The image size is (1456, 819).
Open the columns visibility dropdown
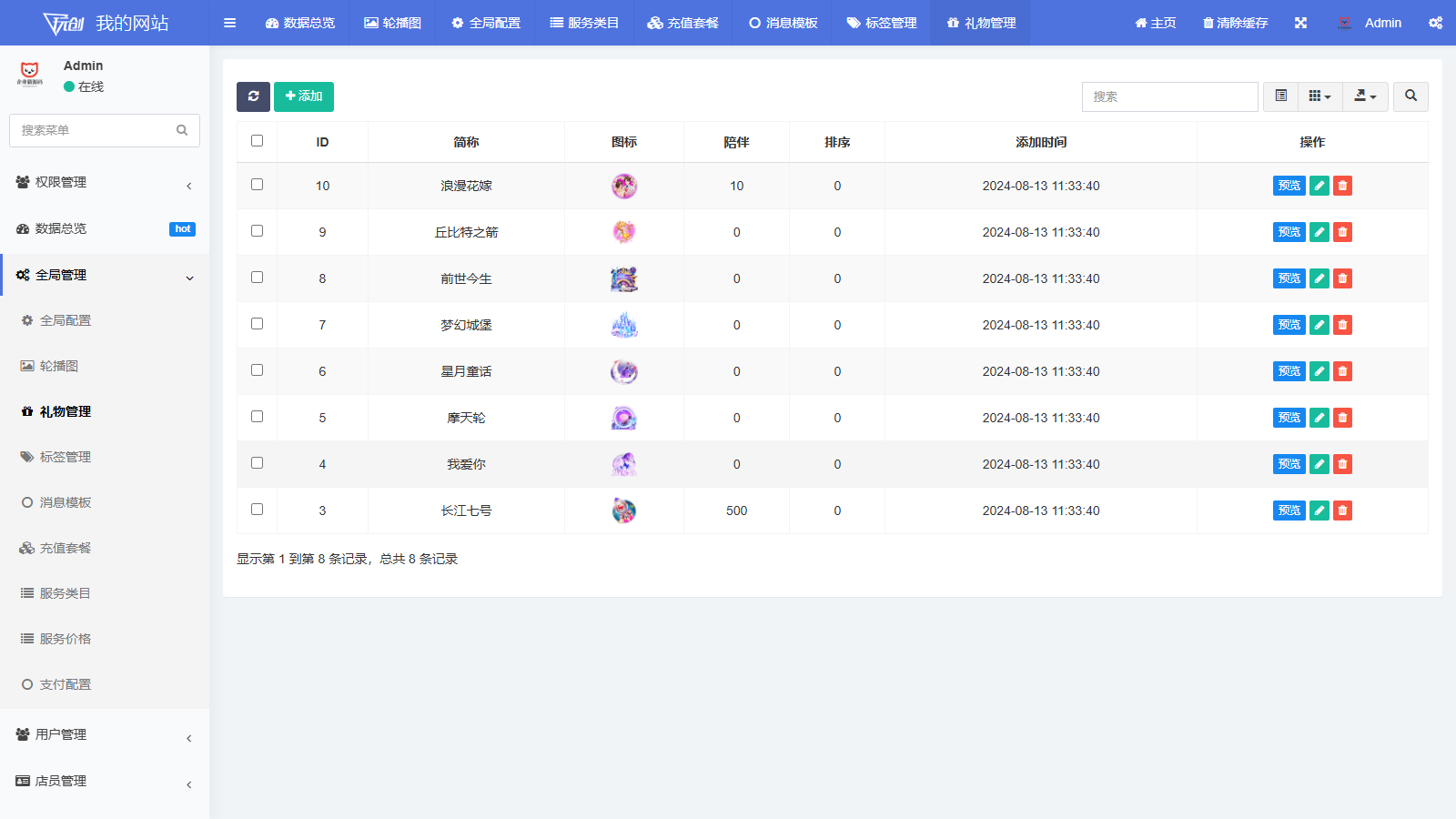click(1319, 96)
